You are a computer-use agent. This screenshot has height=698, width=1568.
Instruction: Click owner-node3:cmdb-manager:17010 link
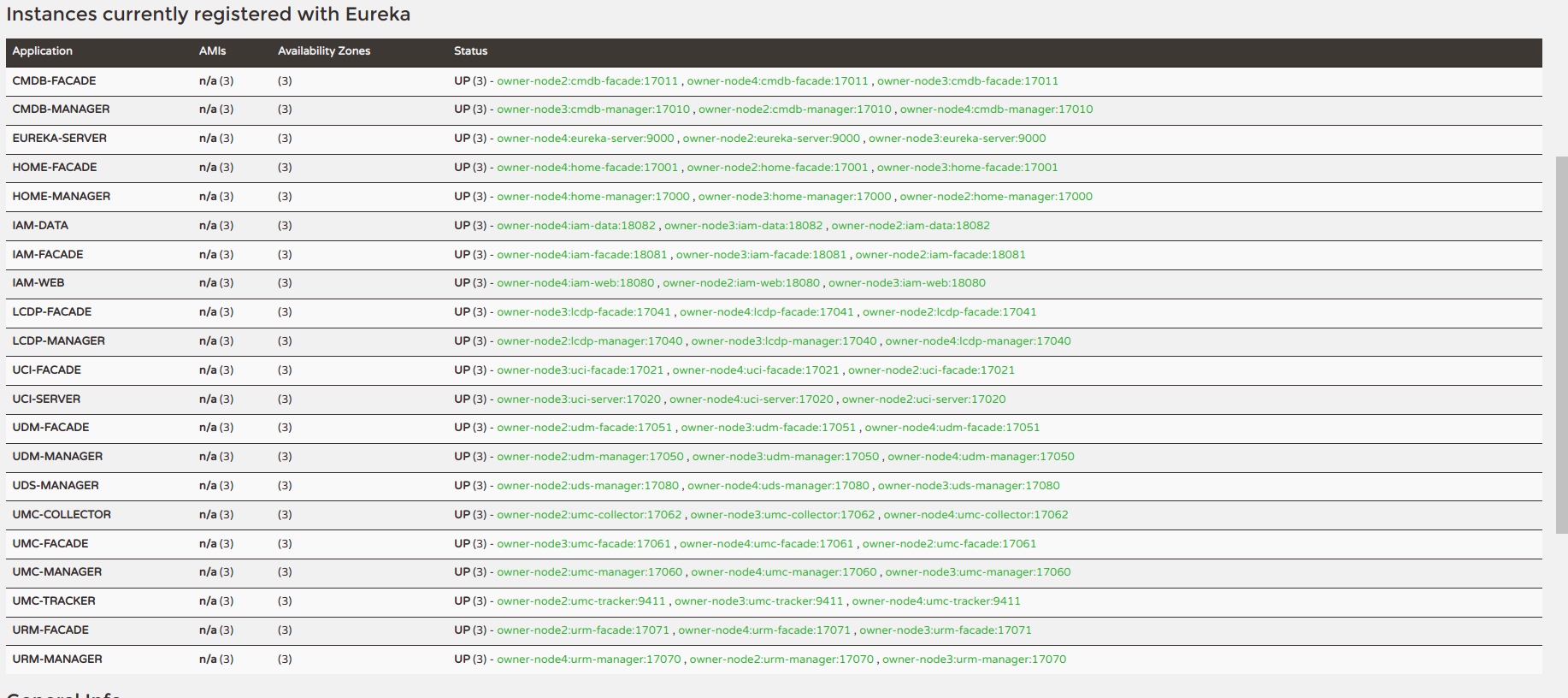click(x=593, y=109)
